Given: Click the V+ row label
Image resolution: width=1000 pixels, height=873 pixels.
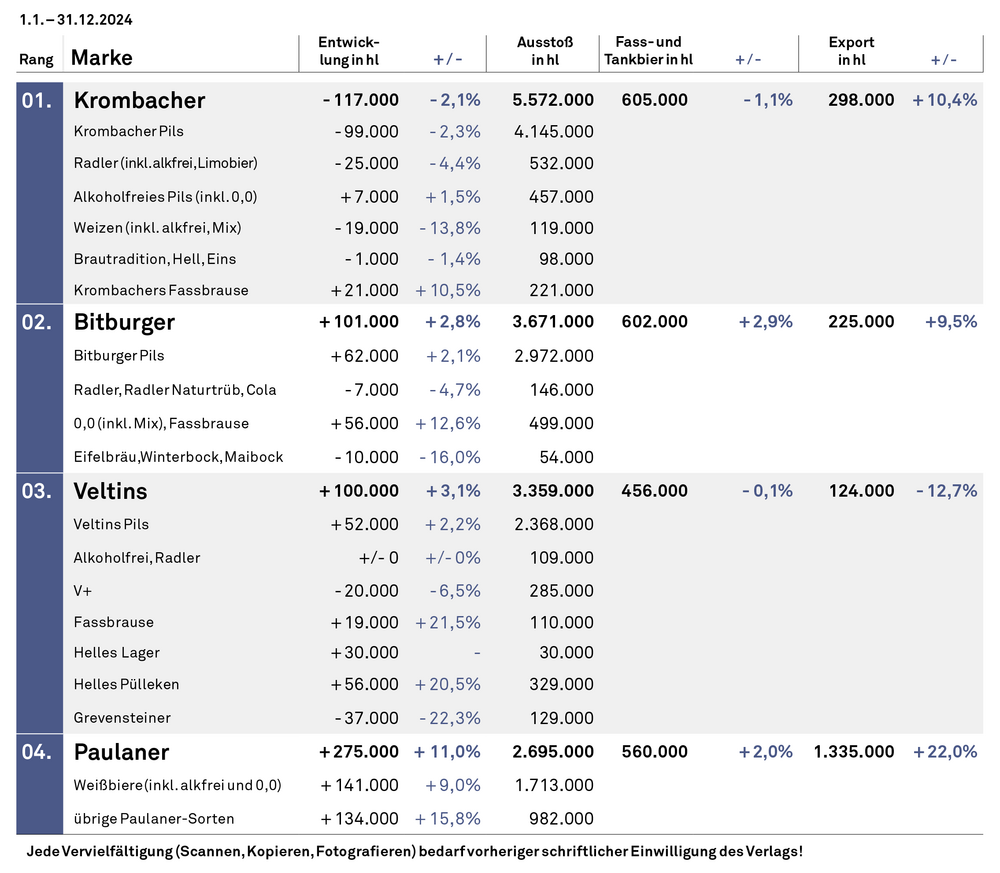Looking at the screenshot, I should coord(82,591).
